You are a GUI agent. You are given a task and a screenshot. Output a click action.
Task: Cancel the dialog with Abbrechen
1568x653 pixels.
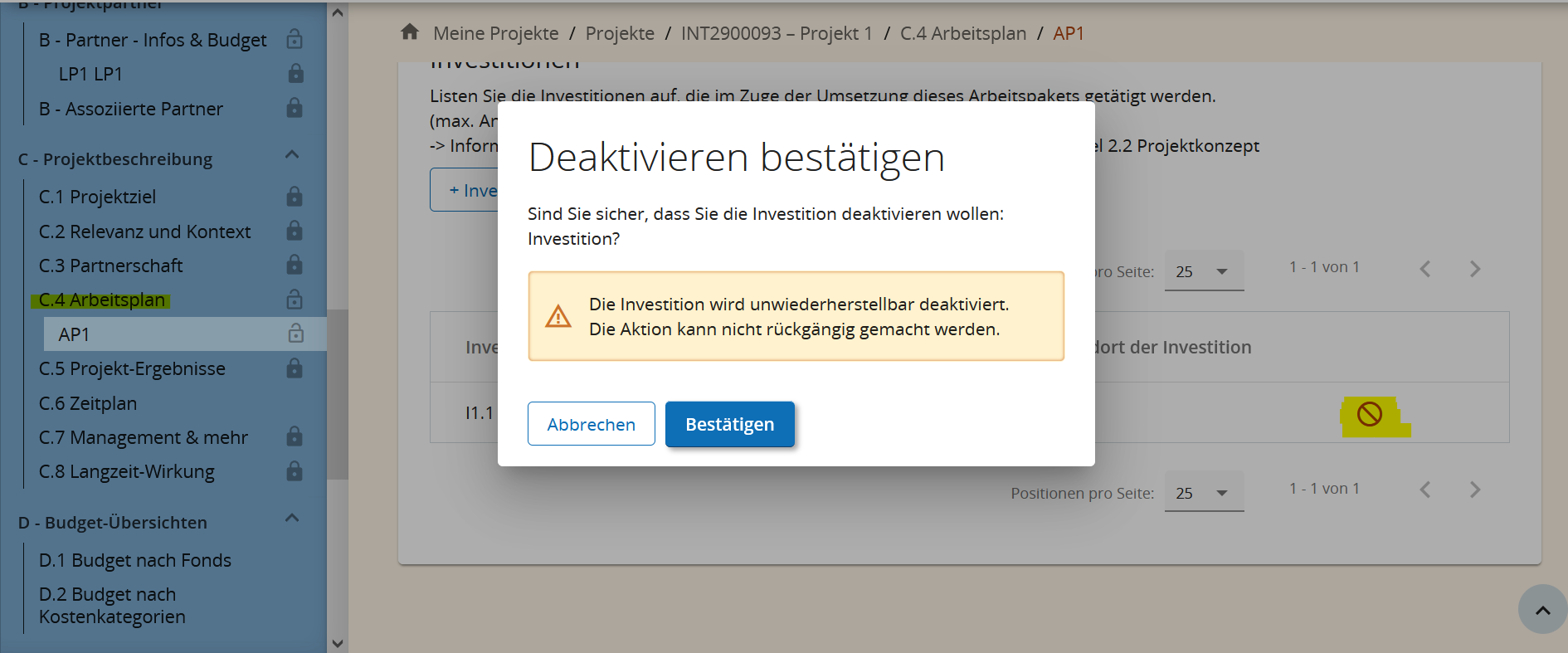(x=591, y=424)
